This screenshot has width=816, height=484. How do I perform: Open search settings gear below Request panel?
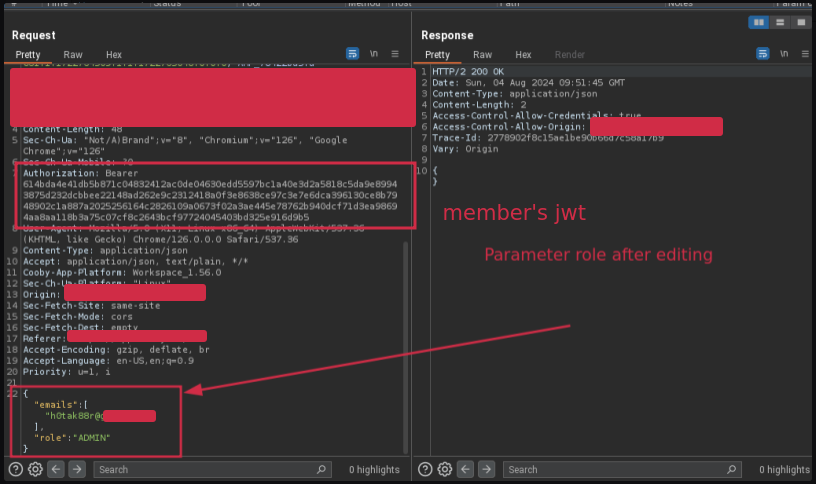tap(36, 469)
